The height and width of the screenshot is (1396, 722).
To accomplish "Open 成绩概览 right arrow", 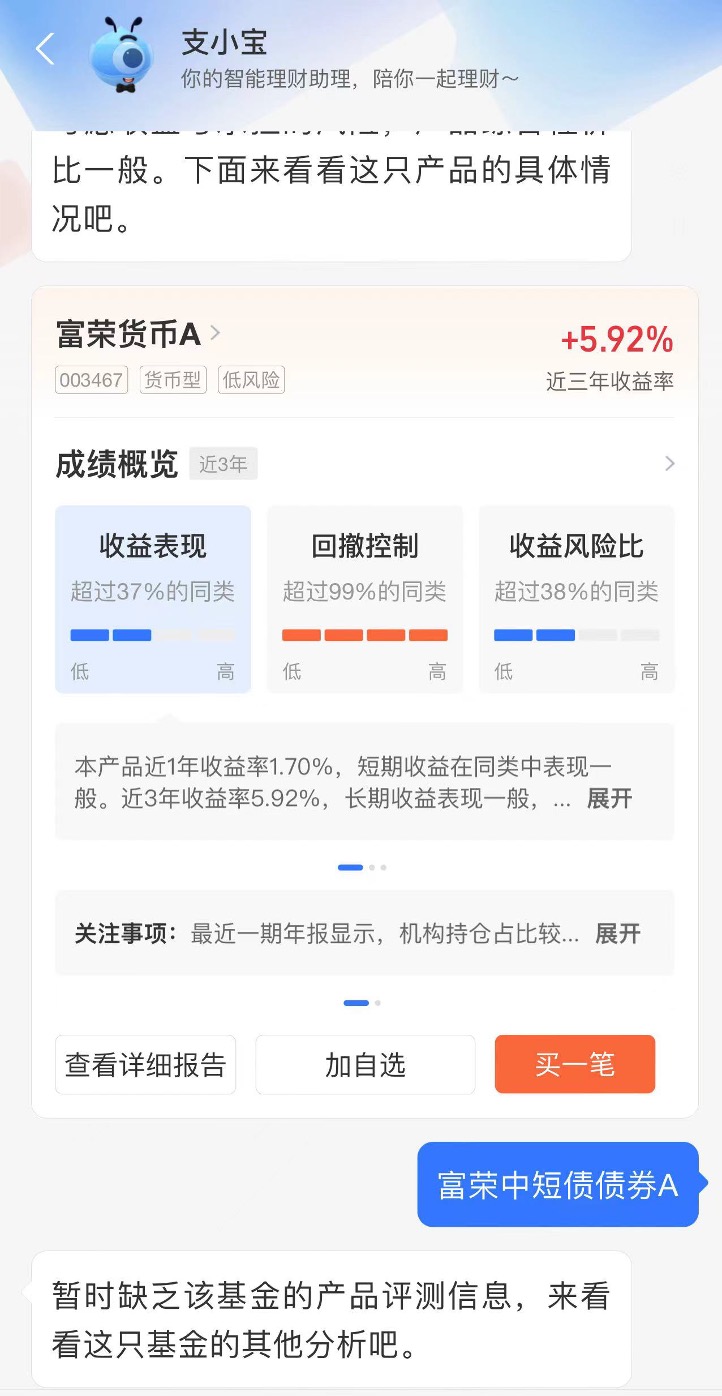I will [669, 464].
